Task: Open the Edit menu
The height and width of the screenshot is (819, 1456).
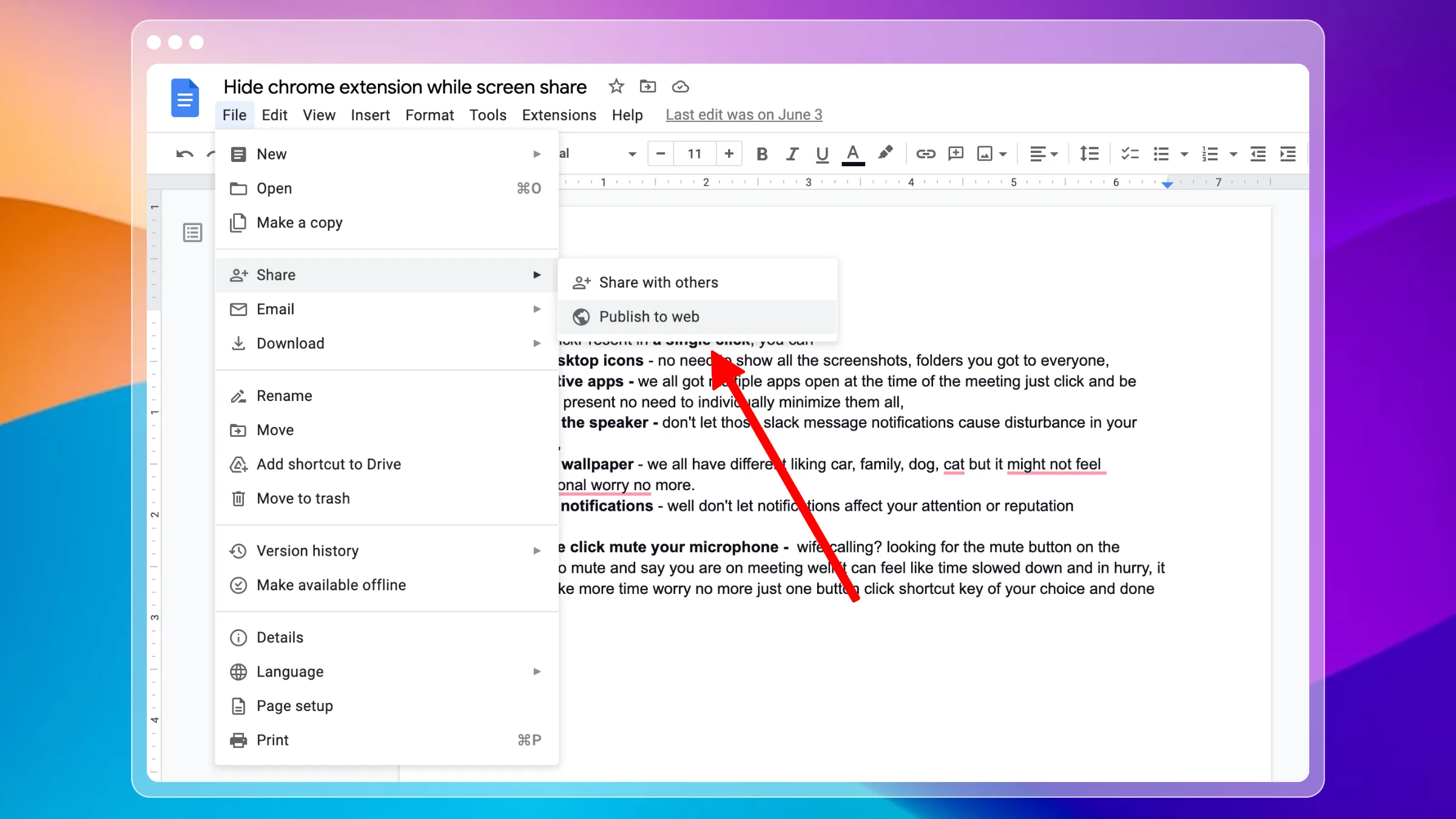Action: [274, 115]
